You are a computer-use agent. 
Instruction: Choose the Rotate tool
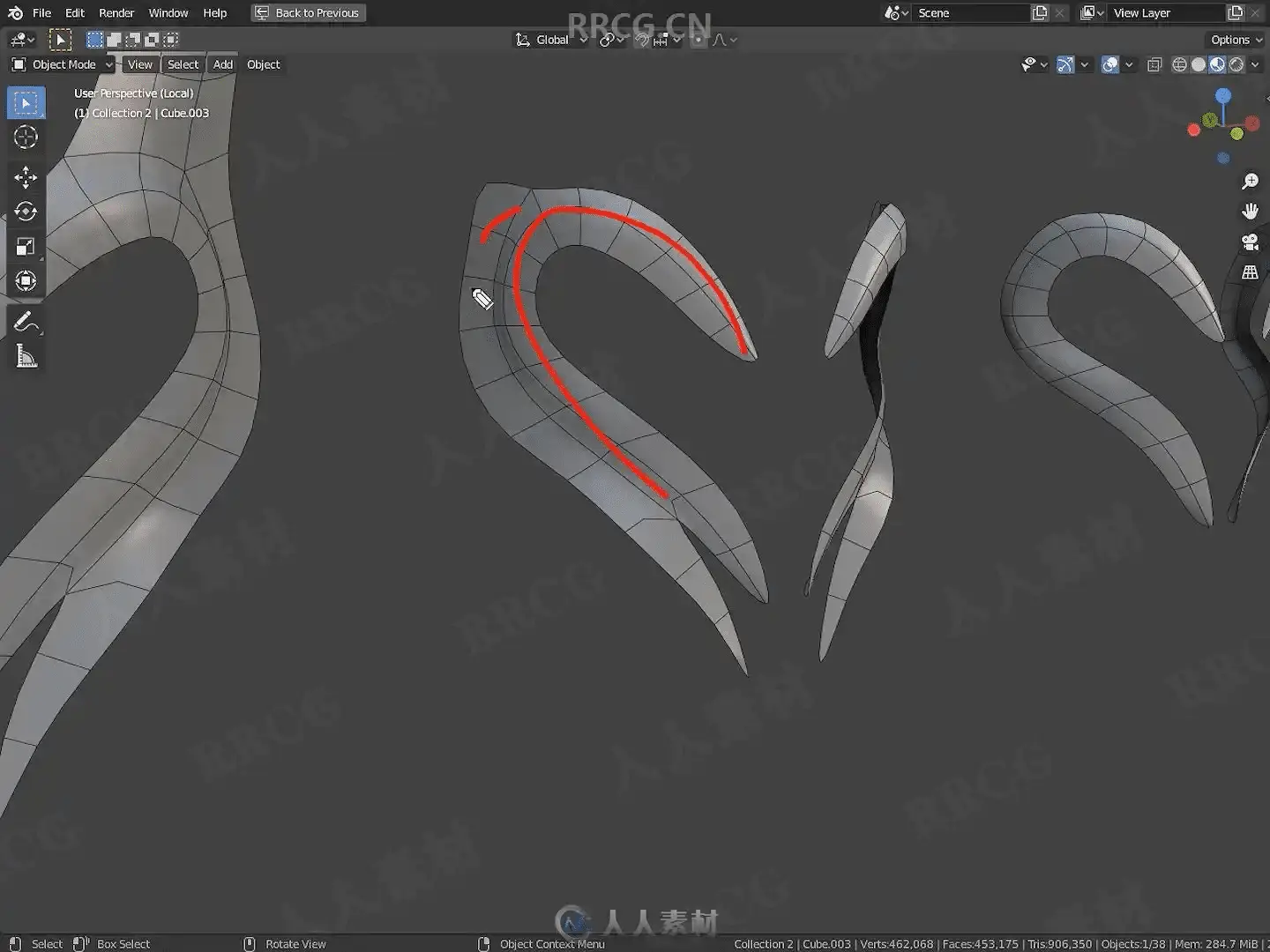tap(26, 212)
